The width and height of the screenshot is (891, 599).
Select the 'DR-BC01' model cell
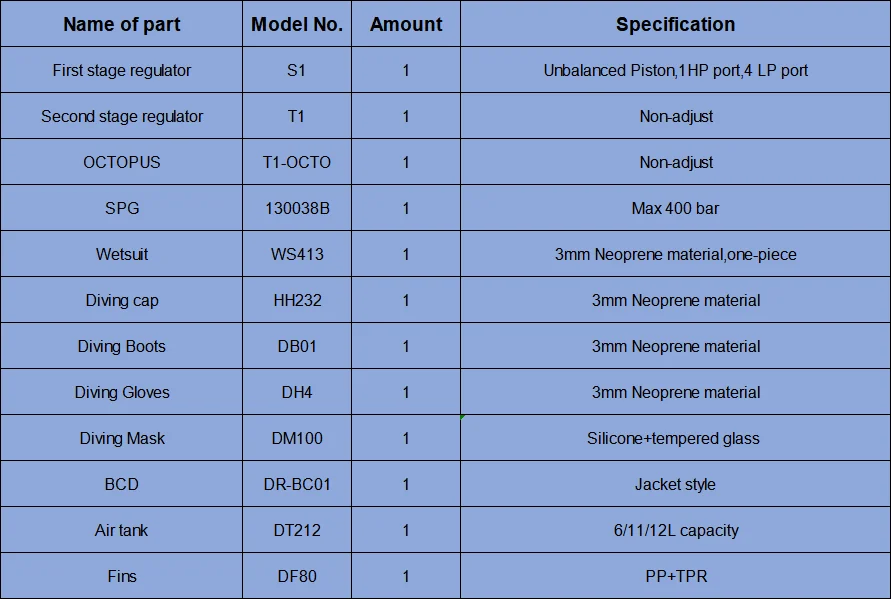[x=297, y=484]
